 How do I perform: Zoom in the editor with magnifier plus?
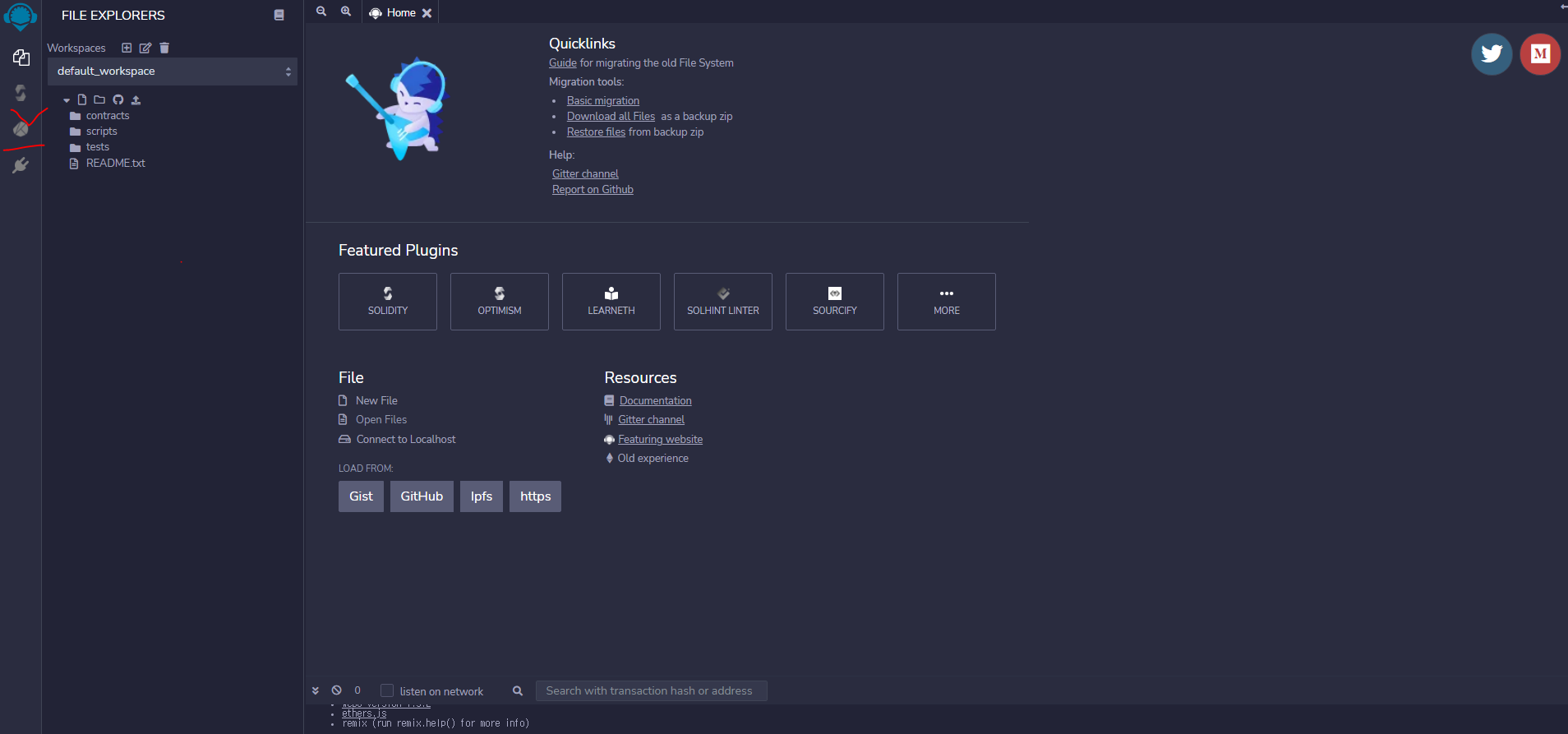[346, 12]
